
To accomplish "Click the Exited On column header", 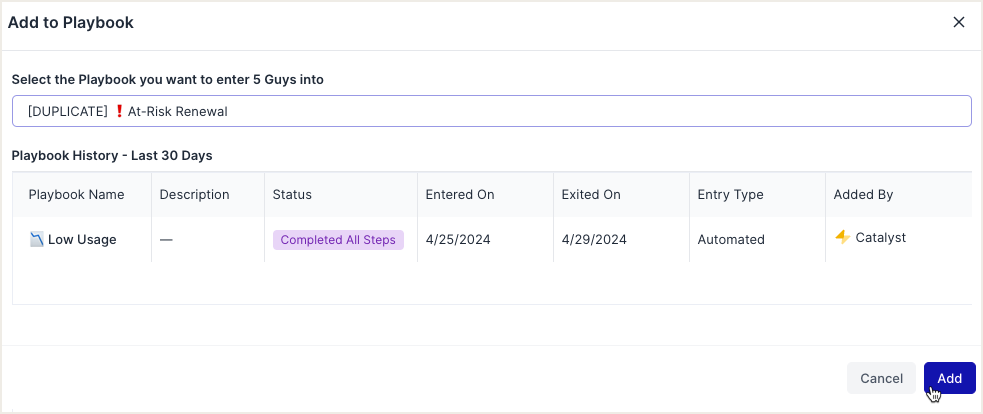I will [x=591, y=195].
